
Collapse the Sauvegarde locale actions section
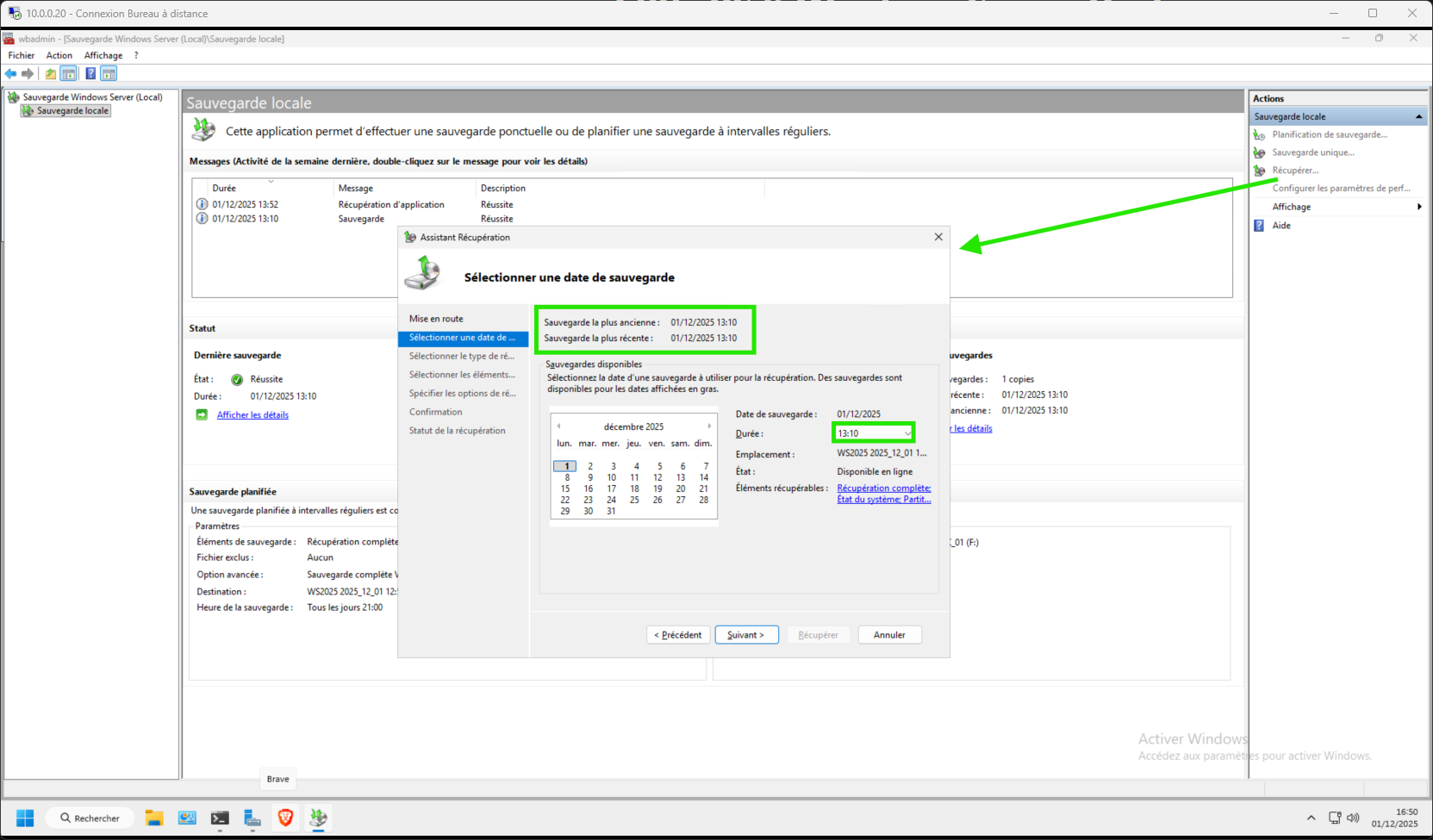pos(1418,116)
